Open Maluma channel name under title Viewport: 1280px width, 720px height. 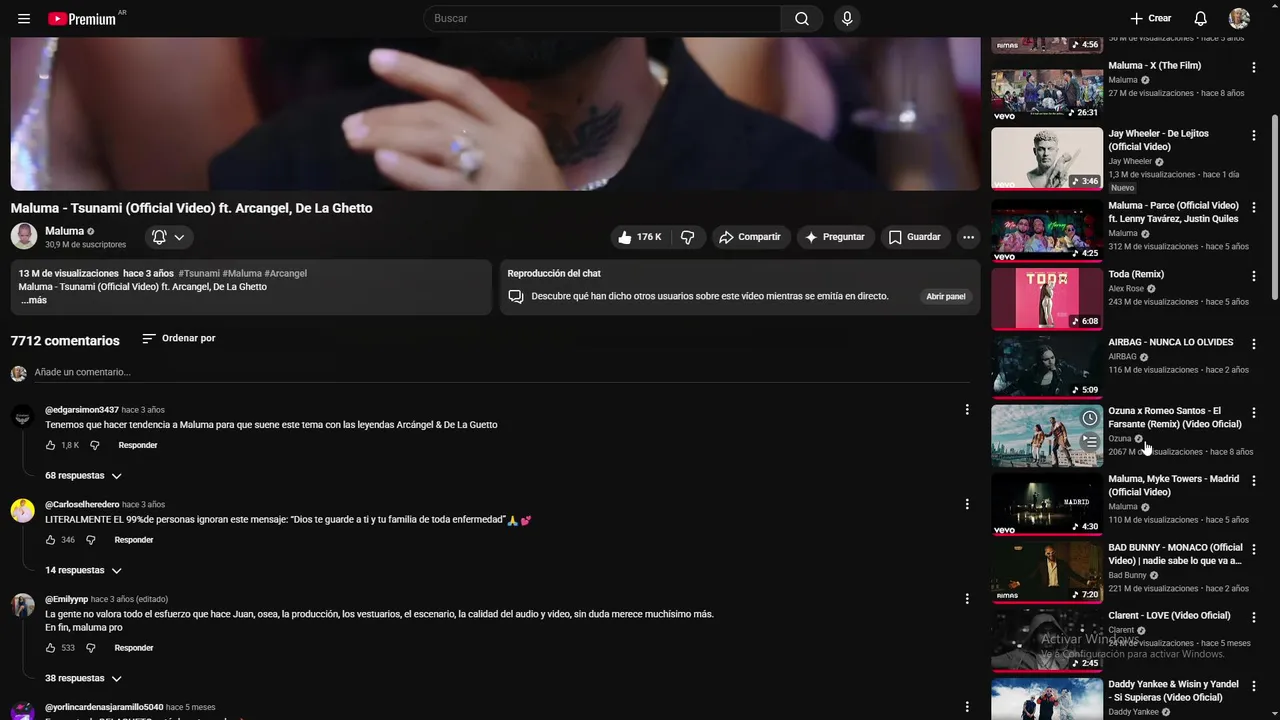coord(64,231)
